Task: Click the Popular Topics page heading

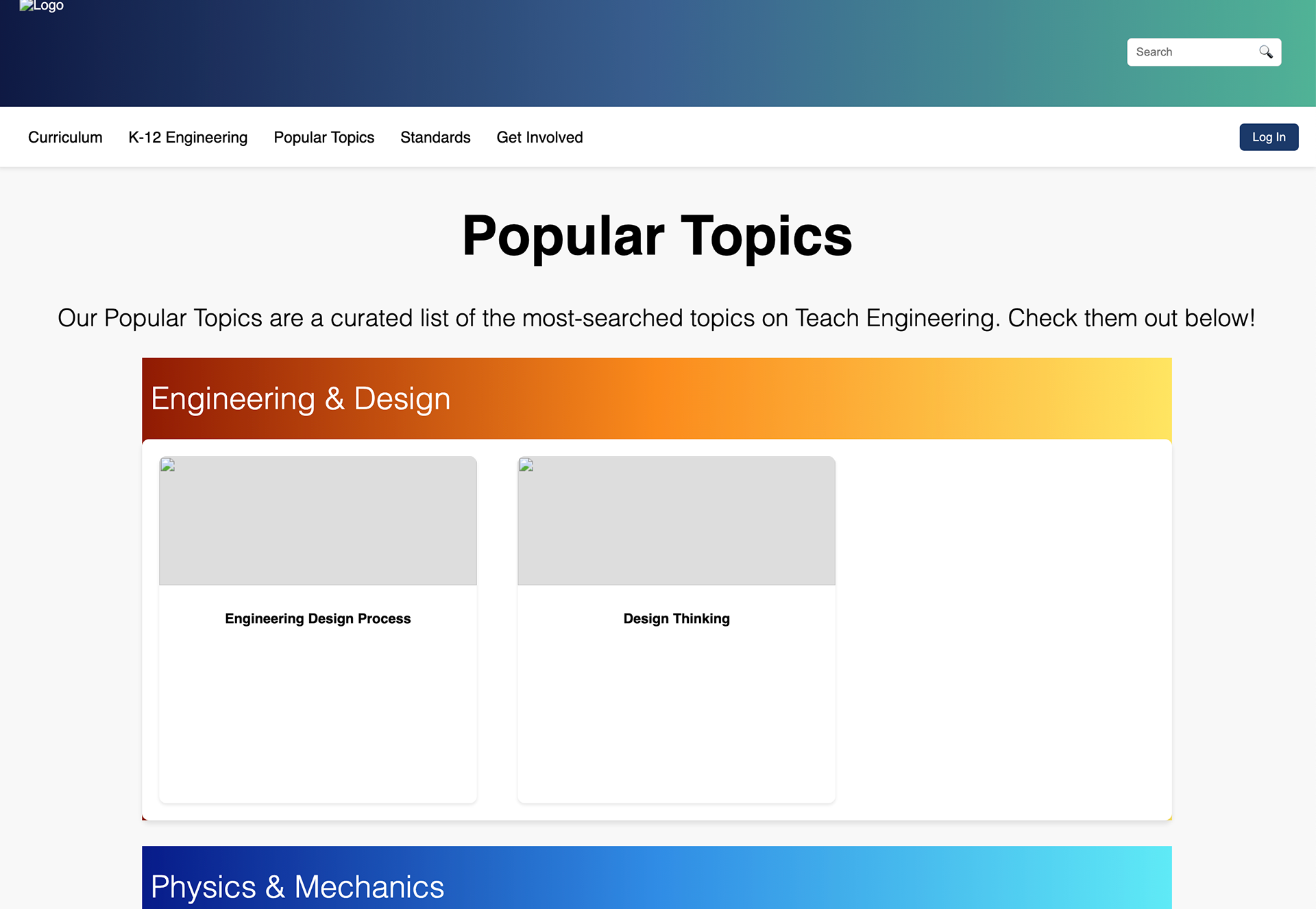Action: [x=657, y=236]
